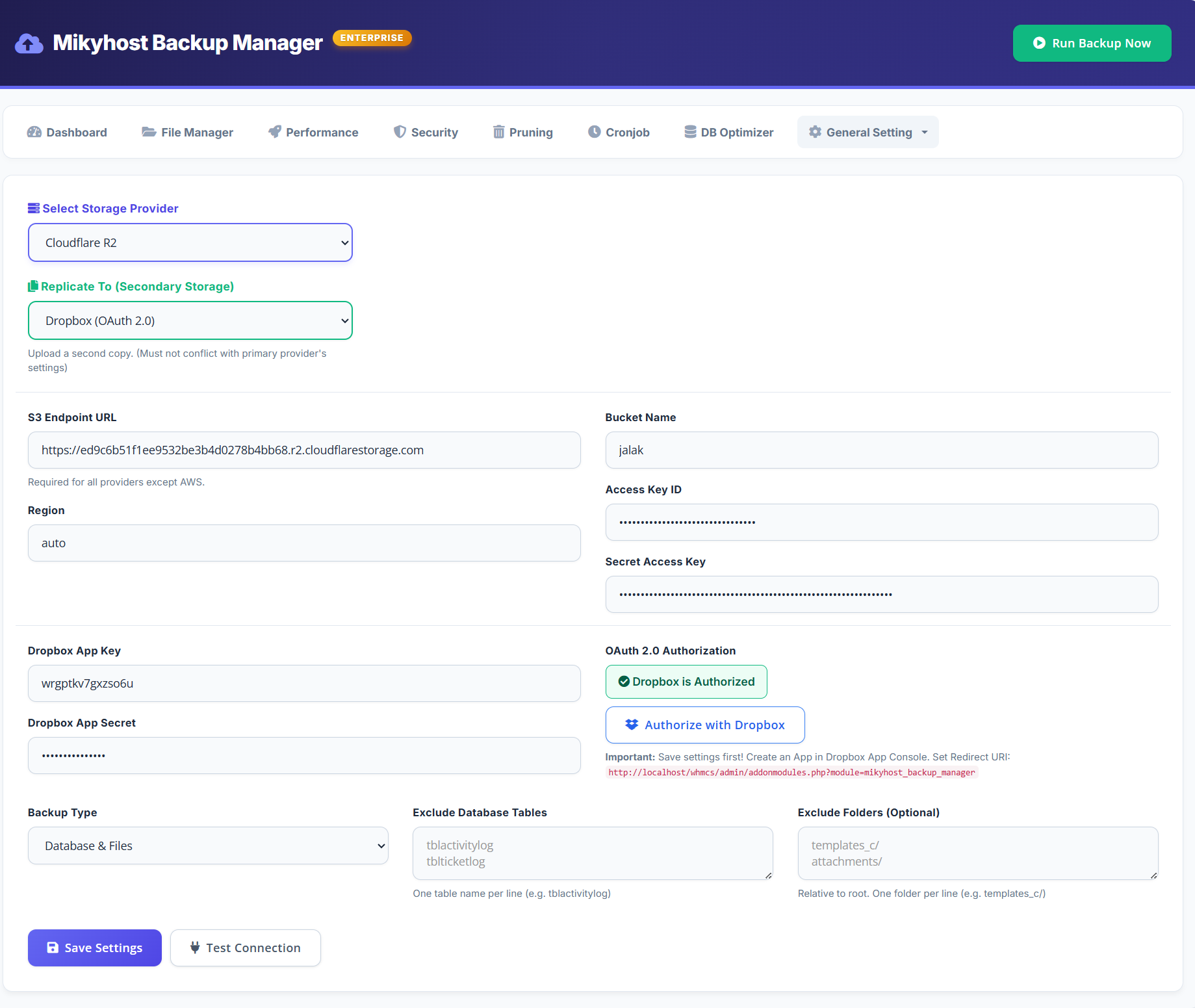1195x1008 pixels.
Task: Focus the S3 Endpoint URL field
Action: pos(304,450)
